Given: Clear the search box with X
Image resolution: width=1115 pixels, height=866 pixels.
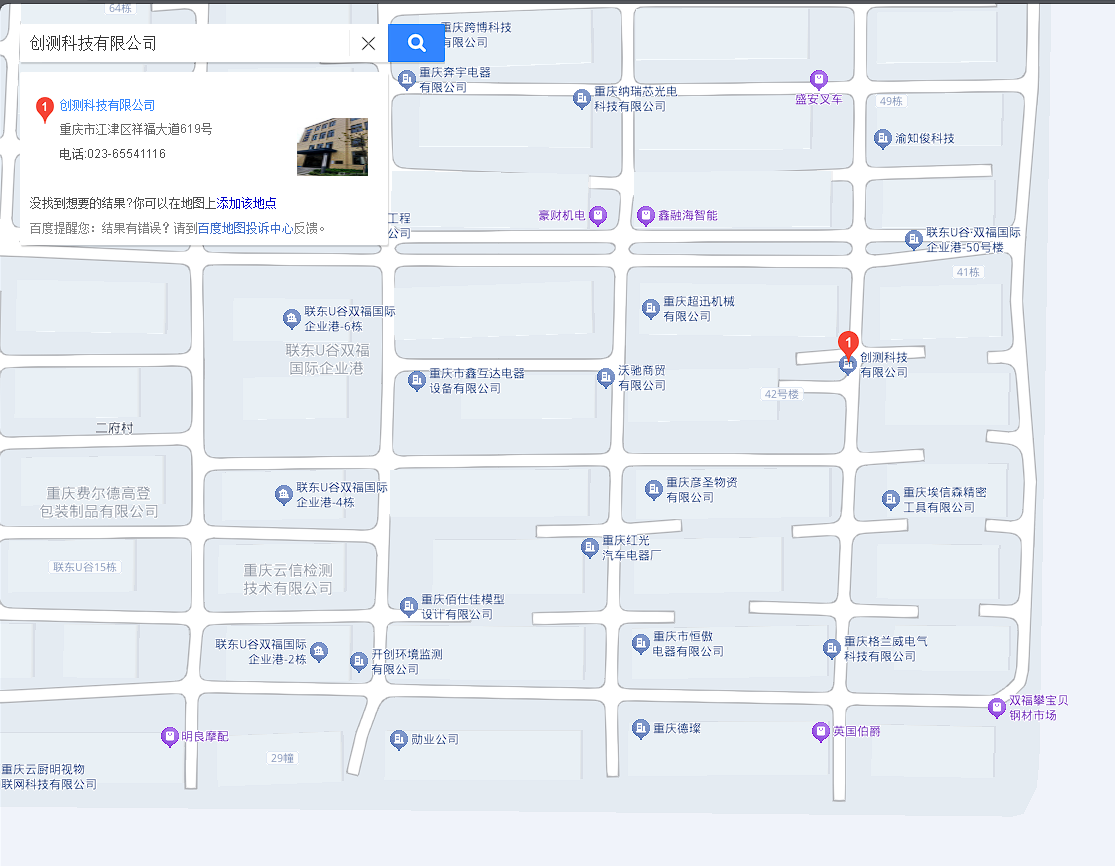Looking at the screenshot, I should pos(368,43).
